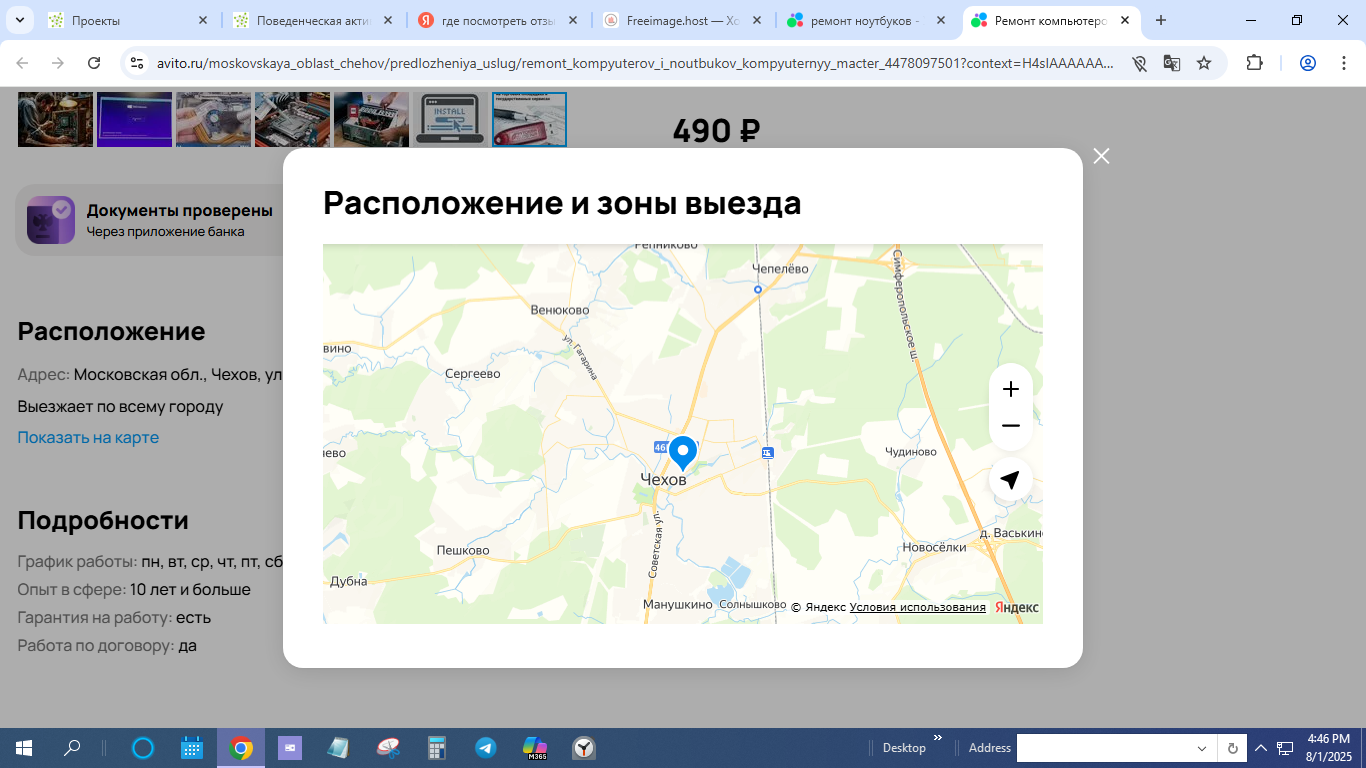Click the taskbar Address input field
1366x768 pixels.
coord(1101,748)
